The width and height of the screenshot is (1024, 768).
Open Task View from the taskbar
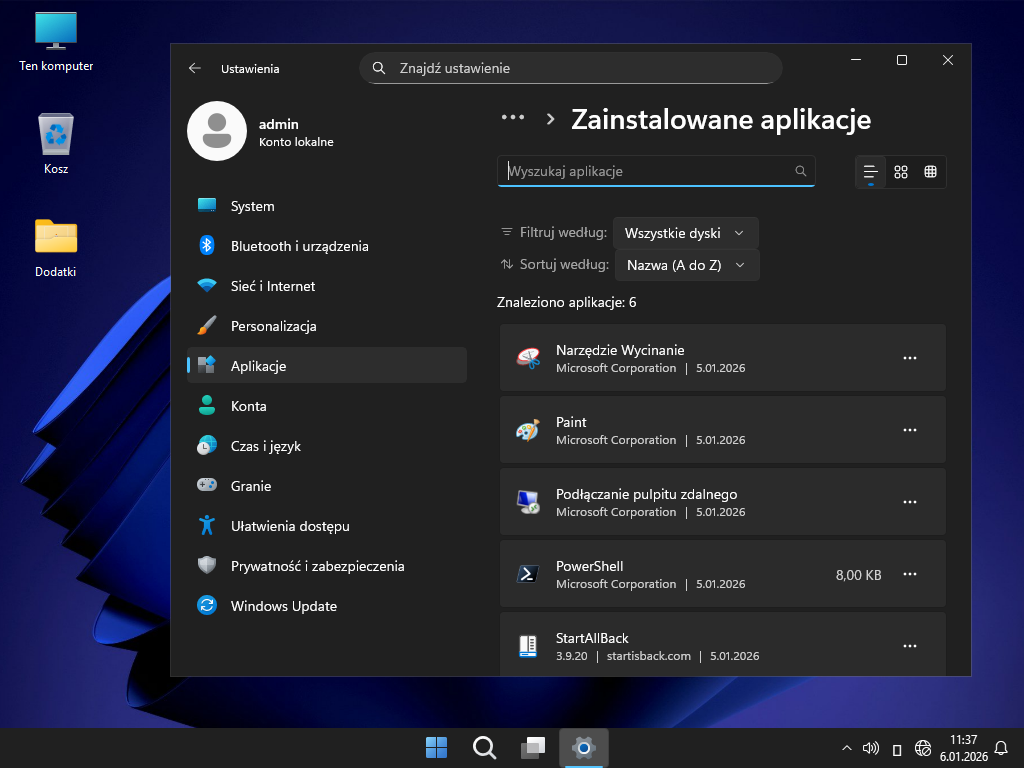[x=533, y=748]
